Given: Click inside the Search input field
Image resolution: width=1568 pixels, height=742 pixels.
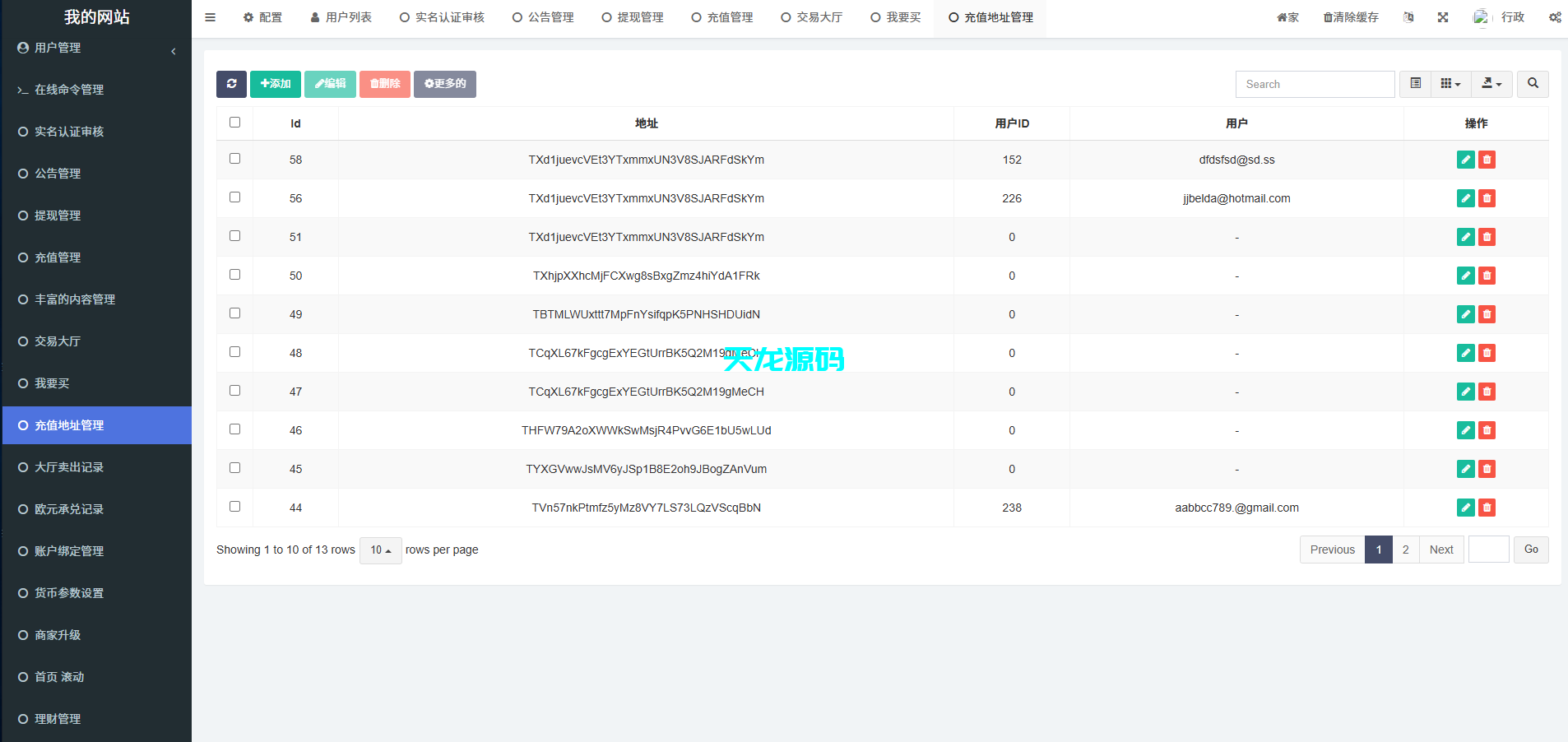Looking at the screenshot, I should pyautogui.click(x=1314, y=84).
